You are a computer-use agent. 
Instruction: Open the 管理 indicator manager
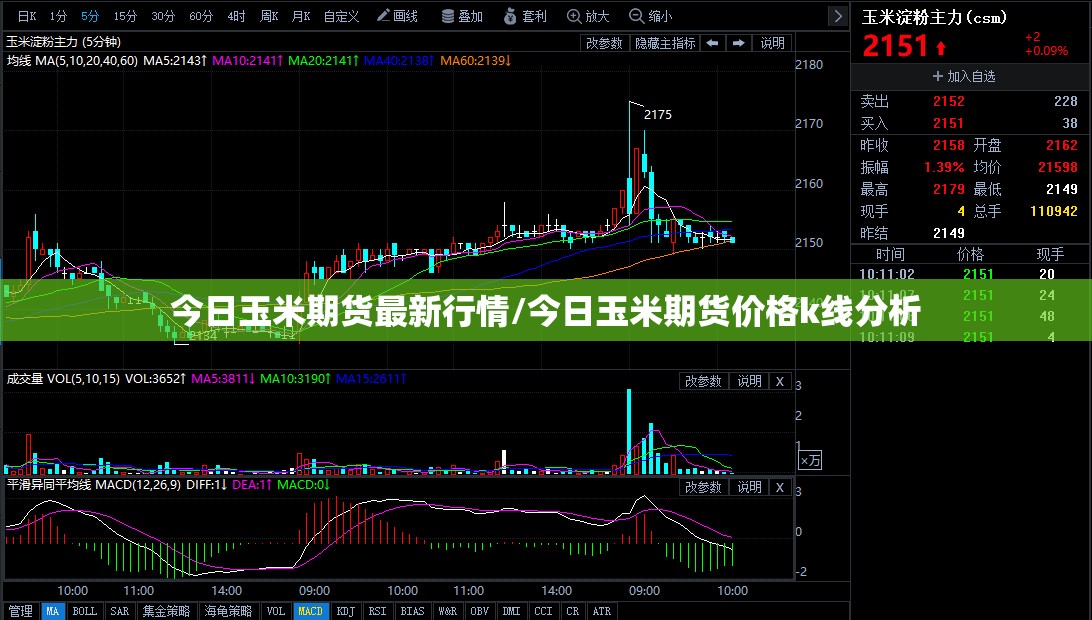point(20,611)
